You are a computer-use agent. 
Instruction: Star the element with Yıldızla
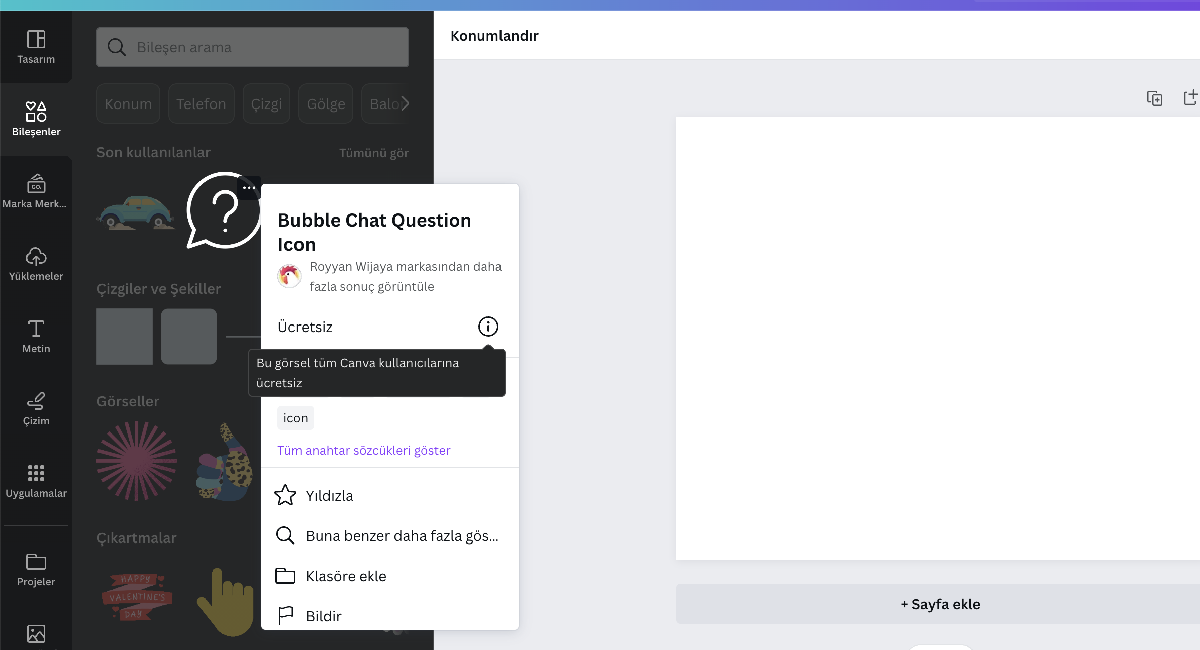pos(329,496)
